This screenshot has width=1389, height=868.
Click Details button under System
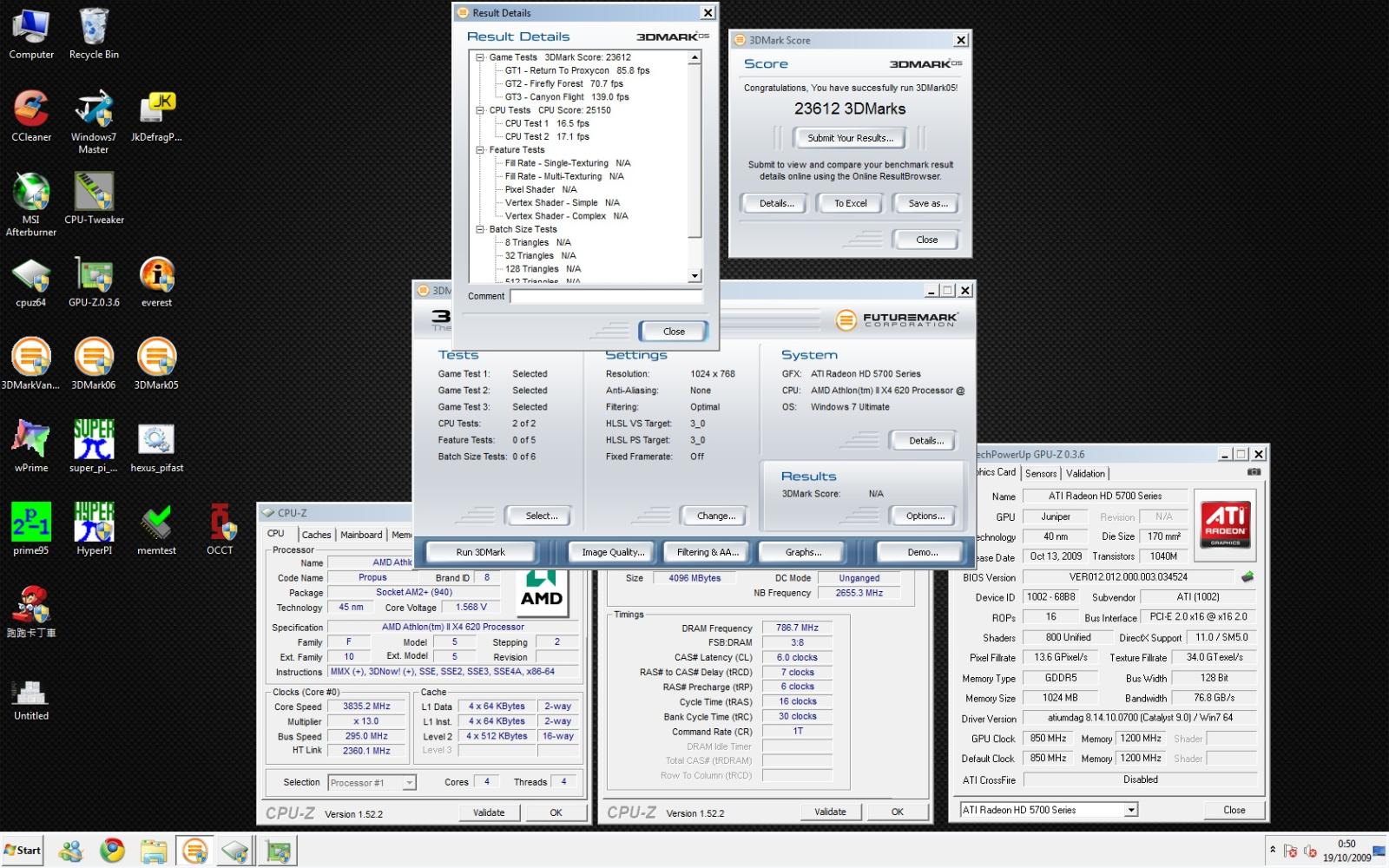[925, 441]
